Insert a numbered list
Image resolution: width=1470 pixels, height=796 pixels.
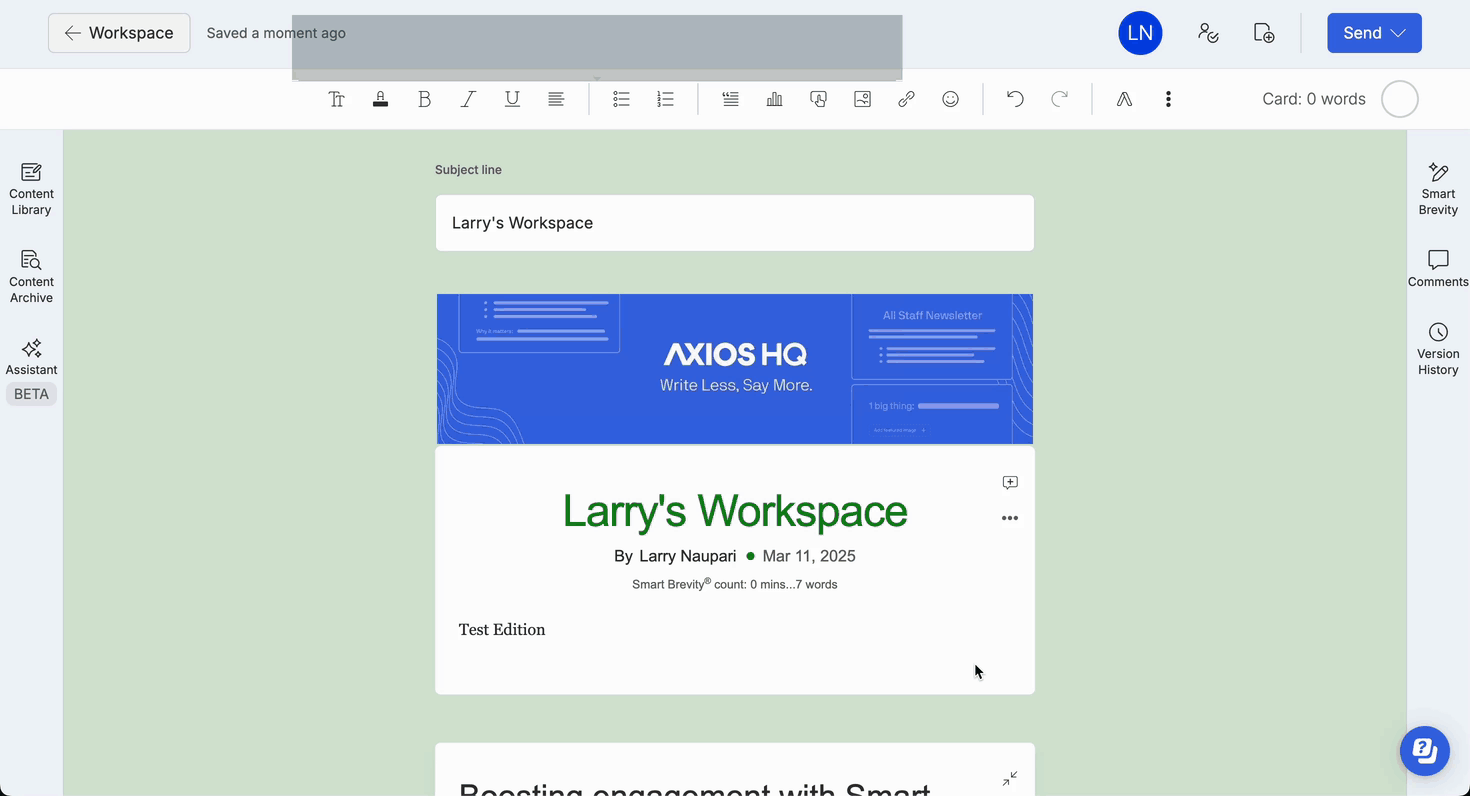pyautogui.click(x=665, y=99)
